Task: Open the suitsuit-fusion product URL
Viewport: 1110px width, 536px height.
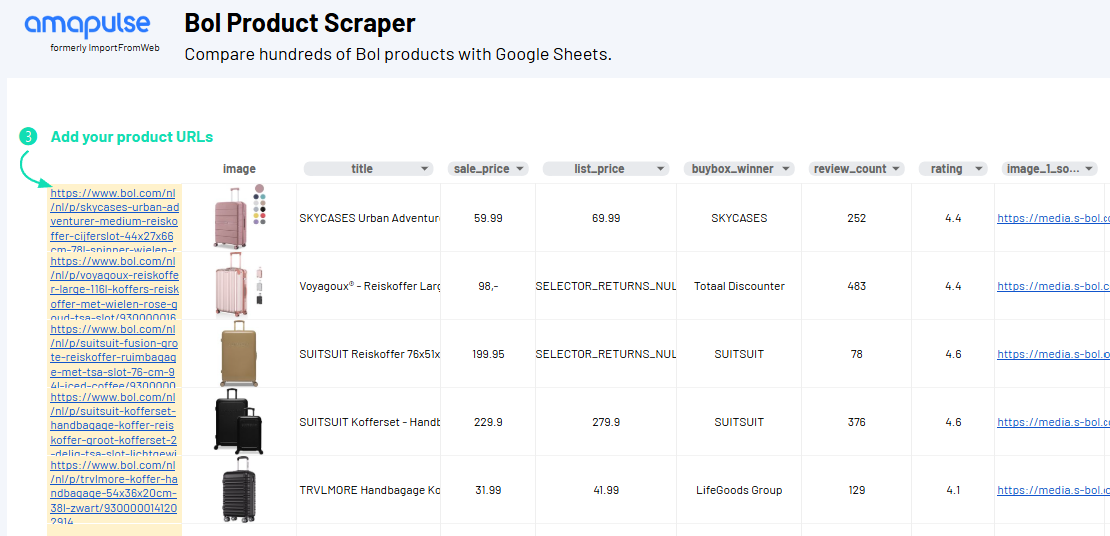Action: click(x=115, y=357)
